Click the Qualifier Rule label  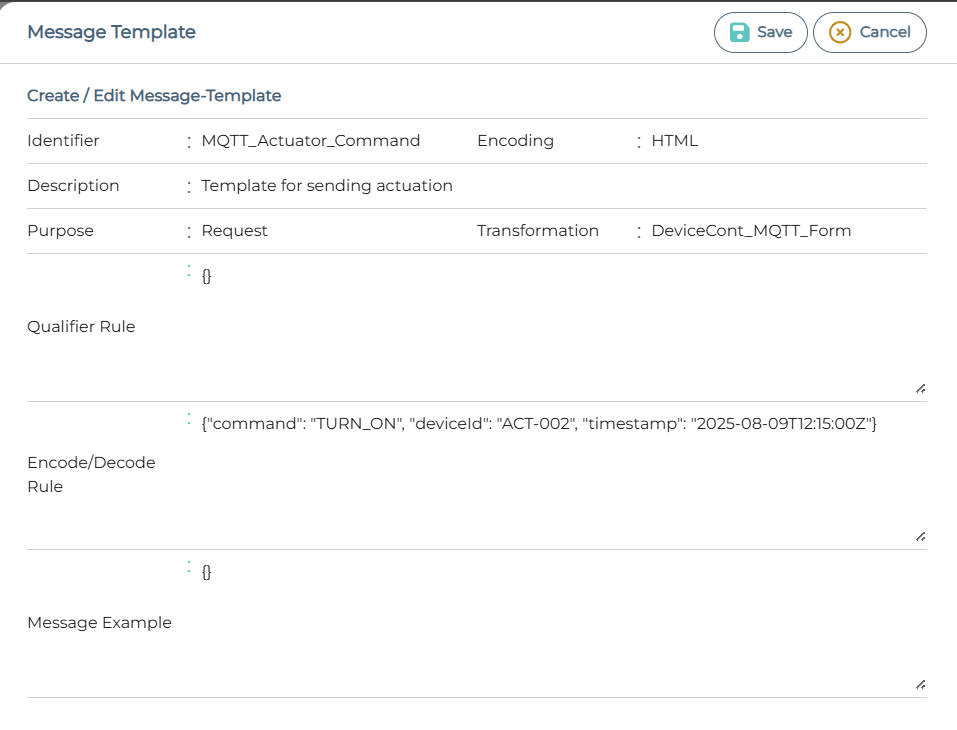point(81,327)
